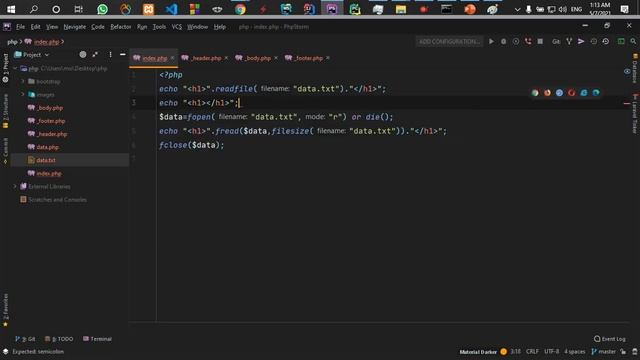The width and height of the screenshot is (640, 360).
Task: Open WhatsApp from Windows taskbar
Action: [x=102, y=9]
